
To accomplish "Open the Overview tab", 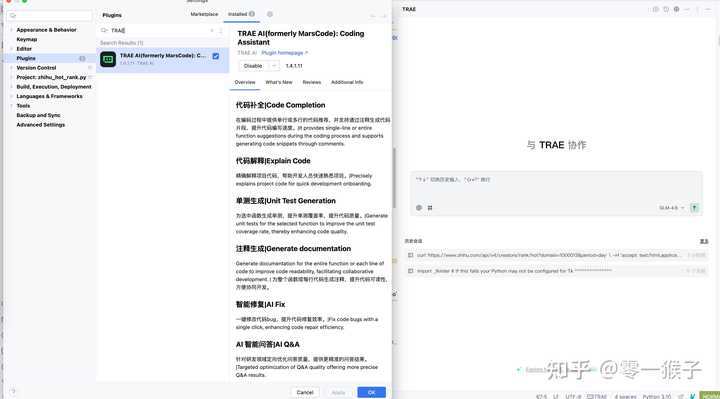I will (x=245, y=82).
